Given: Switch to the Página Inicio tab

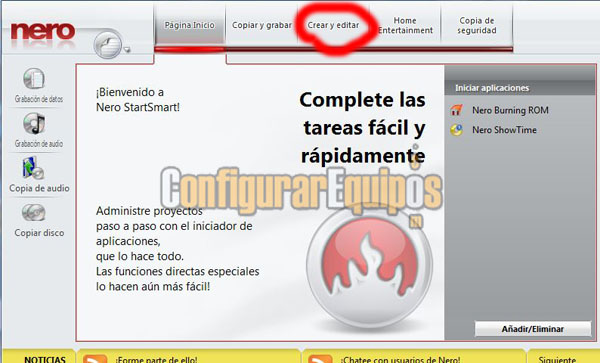Looking at the screenshot, I should click(189, 25).
